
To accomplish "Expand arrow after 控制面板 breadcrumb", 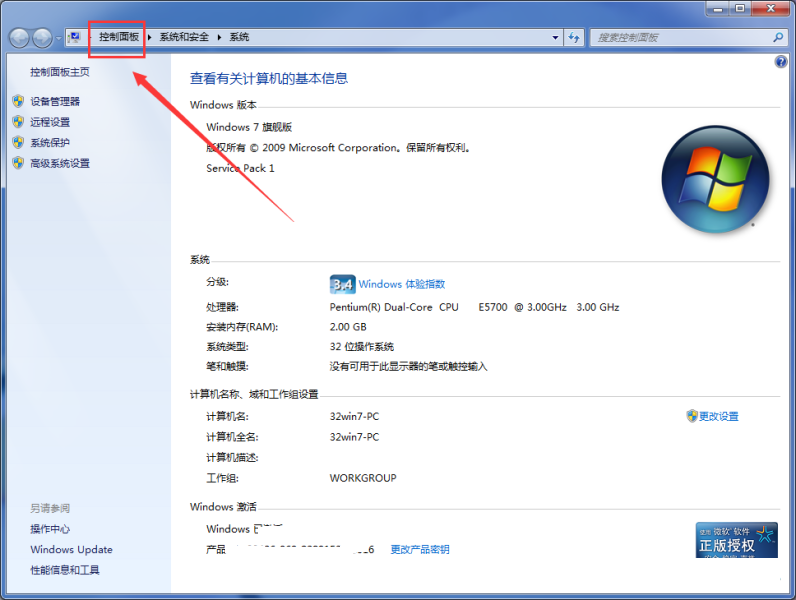I will [150, 37].
